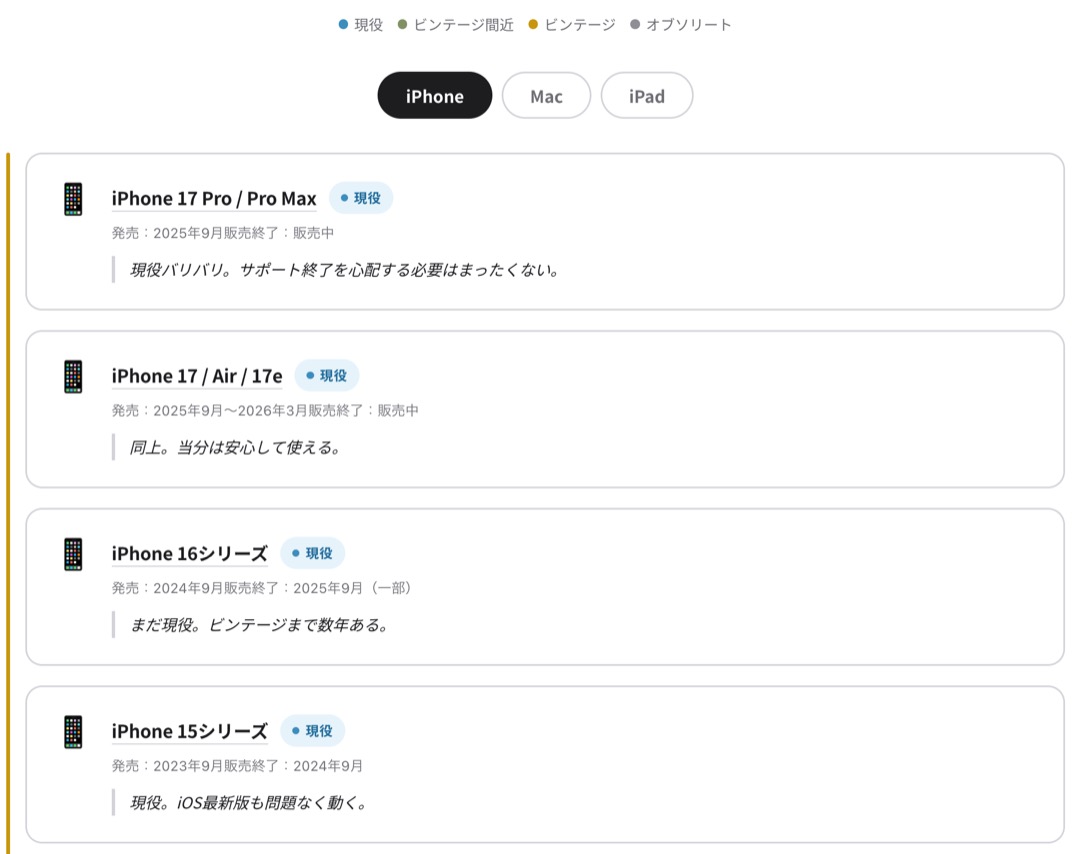1080x854 pixels.
Task: Click the iPhone 17 Pro phone icon
Action: coord(73,199)
